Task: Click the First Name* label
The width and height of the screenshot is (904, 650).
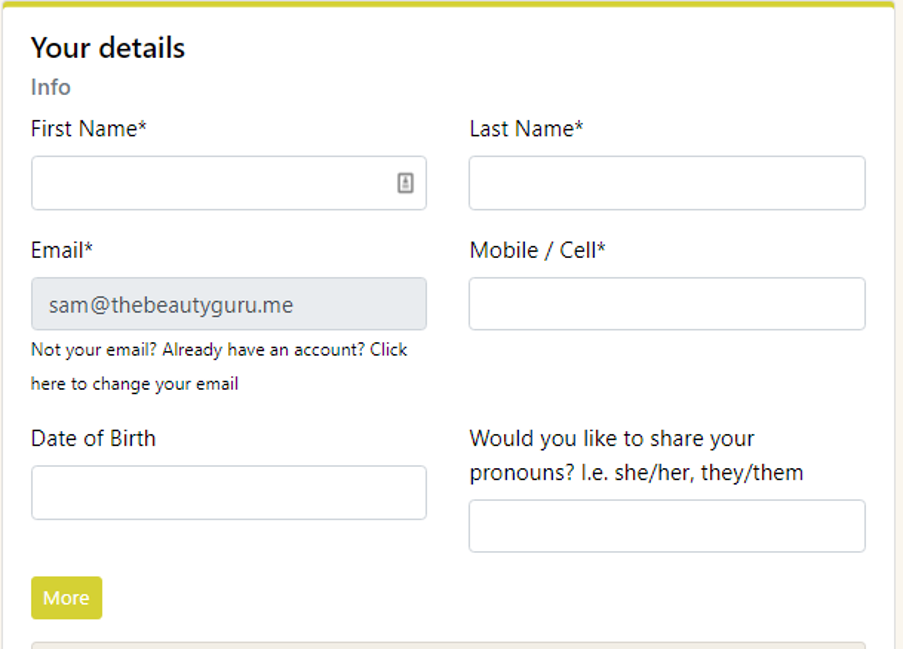Action: [89, 129]
